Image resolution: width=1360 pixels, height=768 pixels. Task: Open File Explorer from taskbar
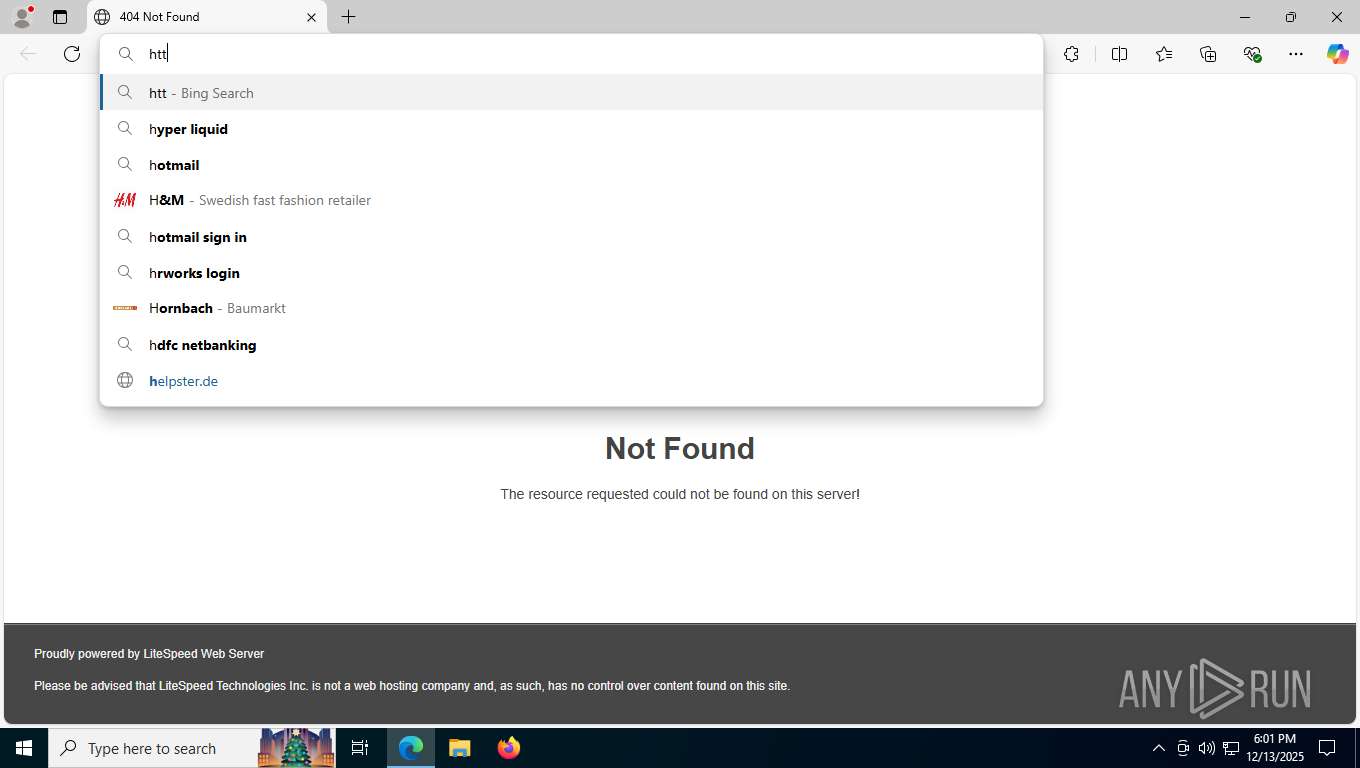pos(459,748)
